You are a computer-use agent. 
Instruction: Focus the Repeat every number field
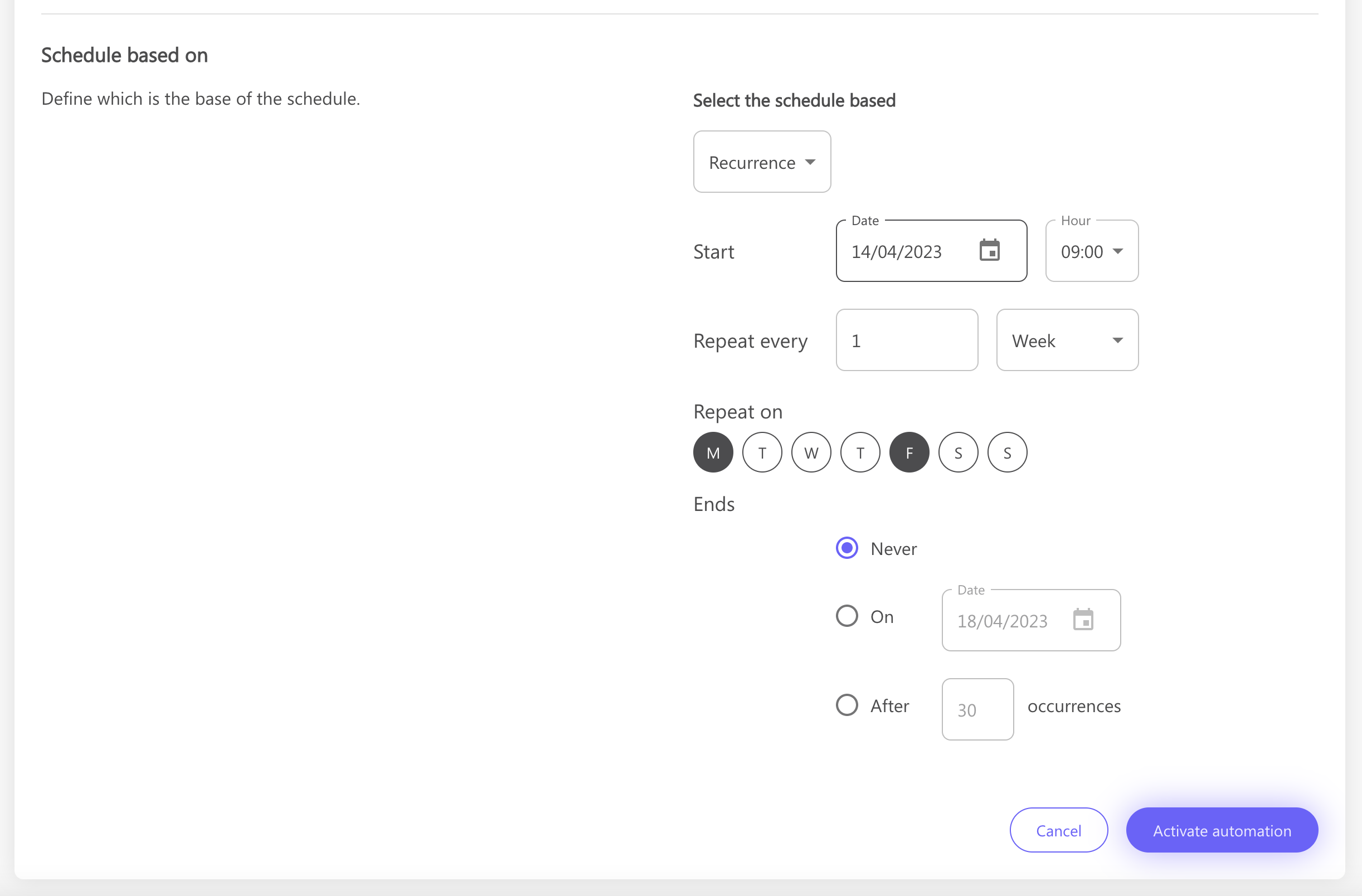907,340
